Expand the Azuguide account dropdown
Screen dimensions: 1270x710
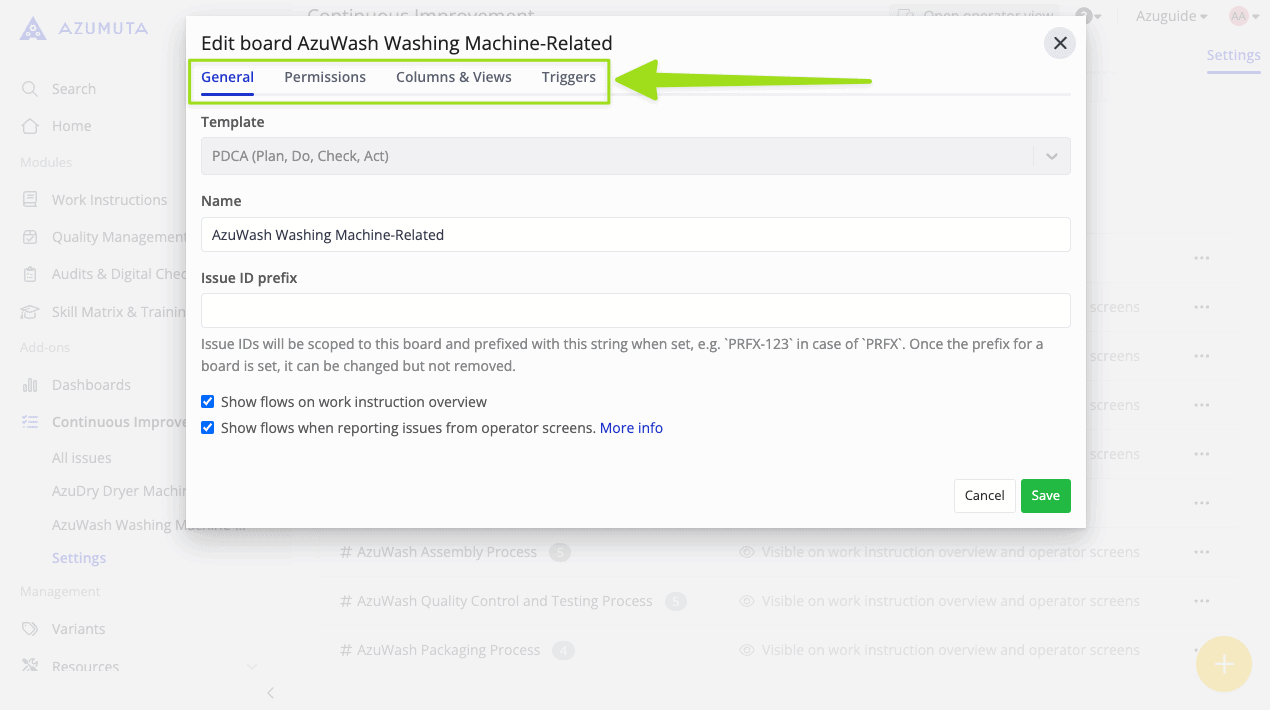(1171, 16)
